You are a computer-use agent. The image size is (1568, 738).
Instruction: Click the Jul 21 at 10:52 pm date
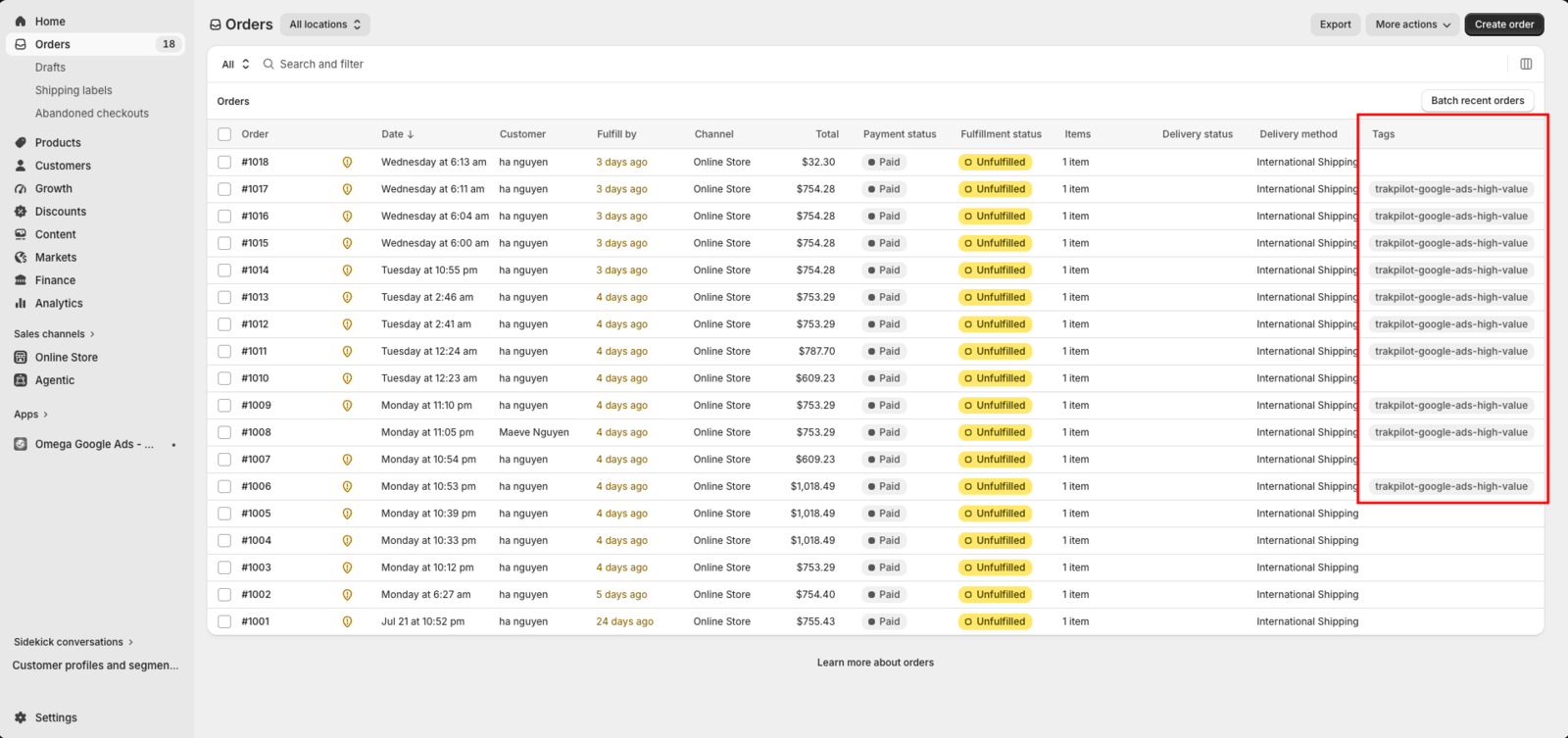point(422,621)
